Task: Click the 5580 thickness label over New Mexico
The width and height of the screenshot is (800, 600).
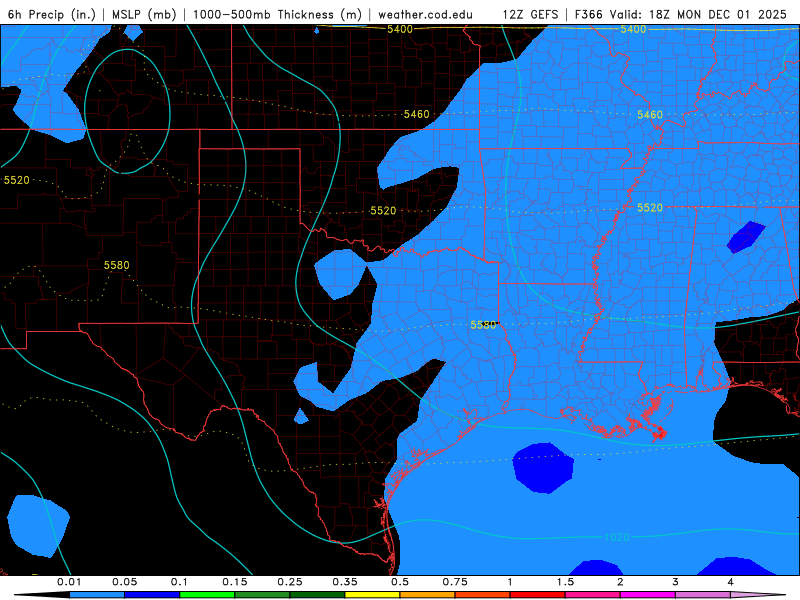Action: [x=116, y=265]
